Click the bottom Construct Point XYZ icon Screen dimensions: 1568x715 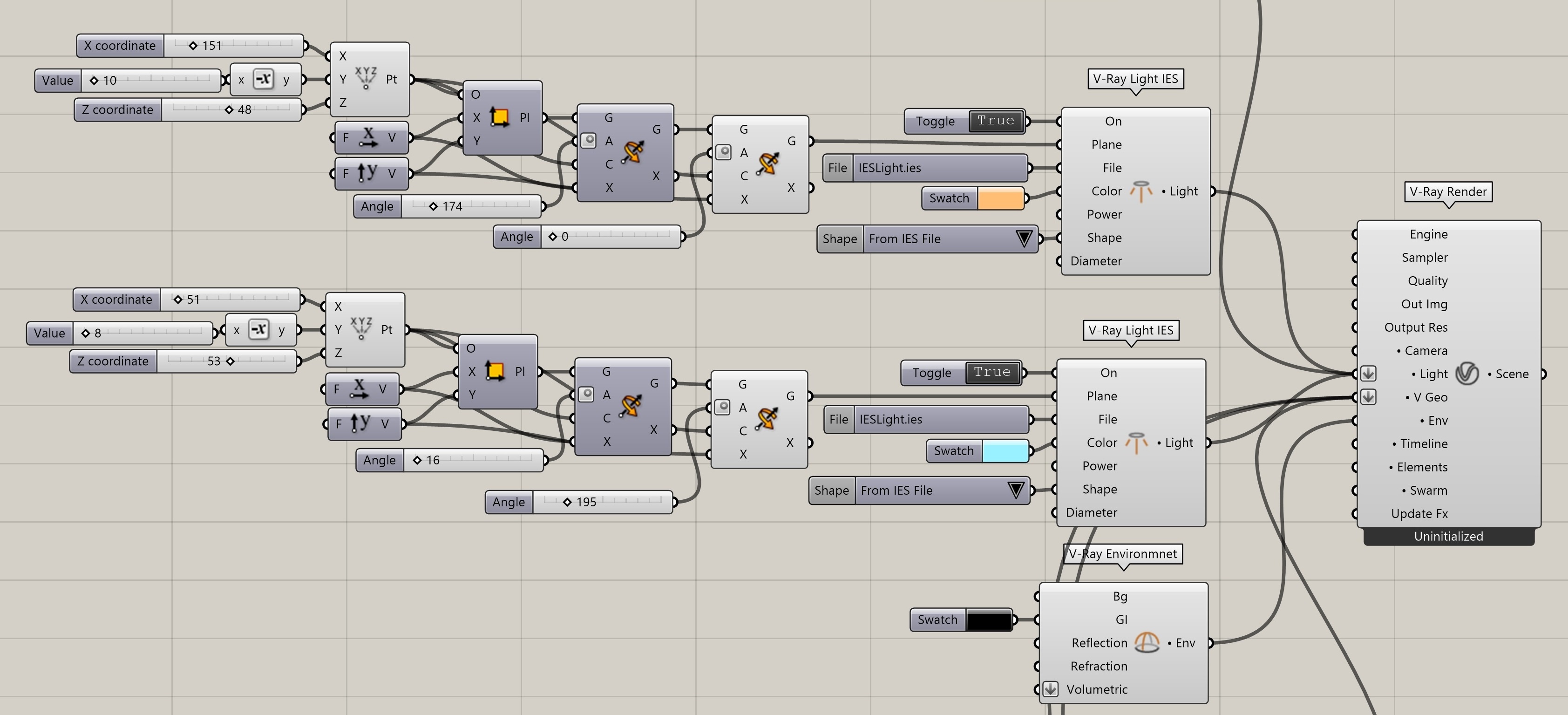tap(361, 328)
